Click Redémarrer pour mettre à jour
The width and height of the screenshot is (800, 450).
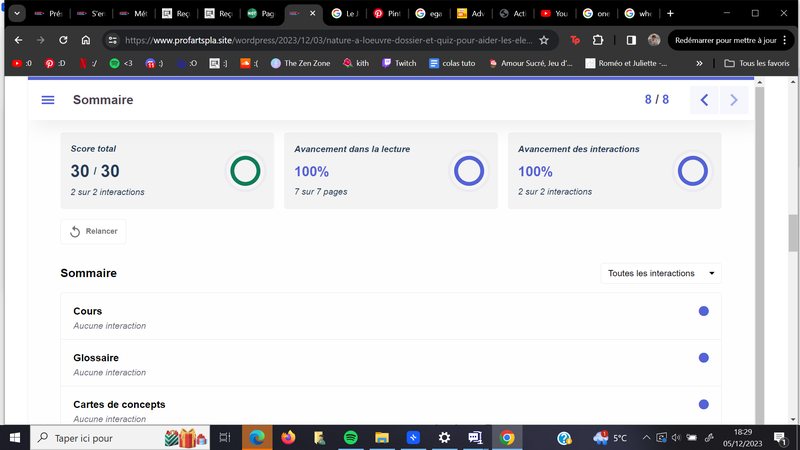(x=724, y=40)
